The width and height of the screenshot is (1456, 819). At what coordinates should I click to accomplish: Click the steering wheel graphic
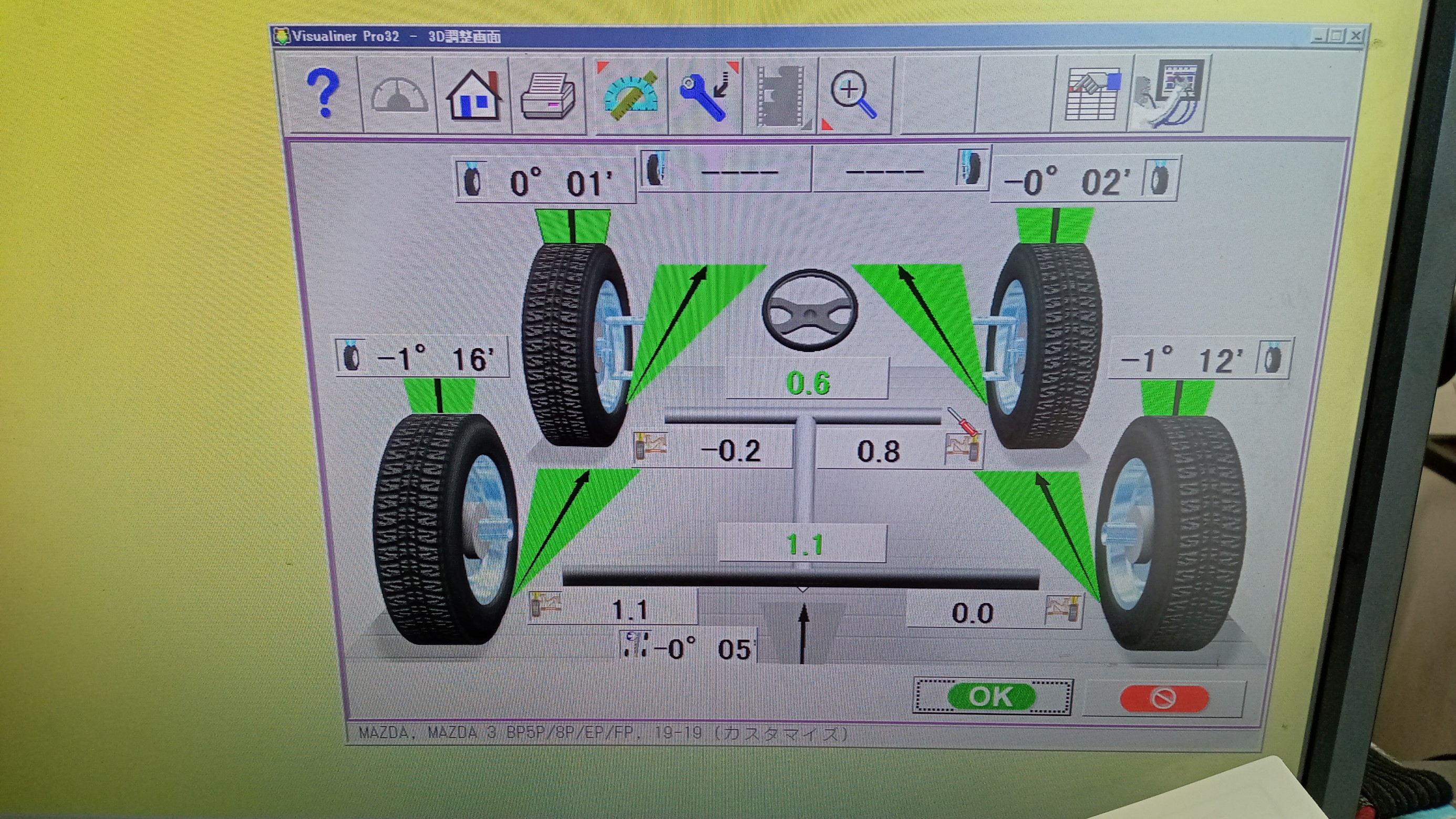(810, 310)
